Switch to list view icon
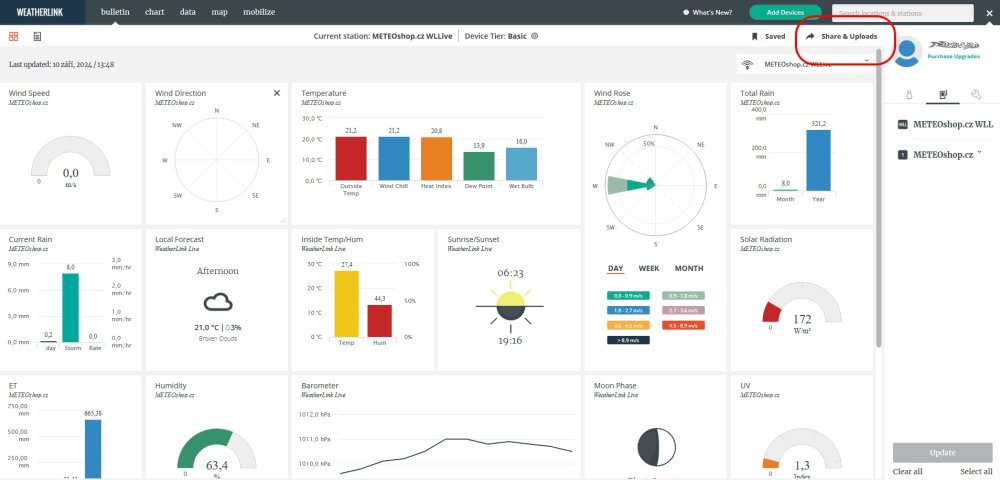Viewport: 1000px width, 480px height. (38, 36)
